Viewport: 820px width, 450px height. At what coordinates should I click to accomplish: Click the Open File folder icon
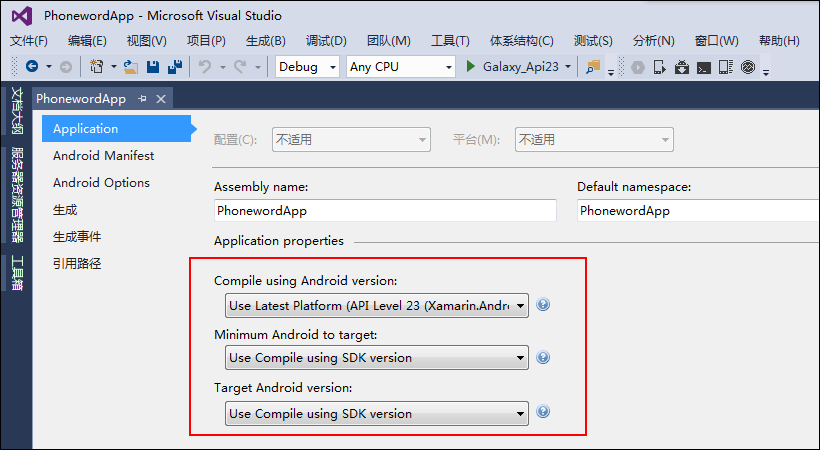[x=130, y=67]
